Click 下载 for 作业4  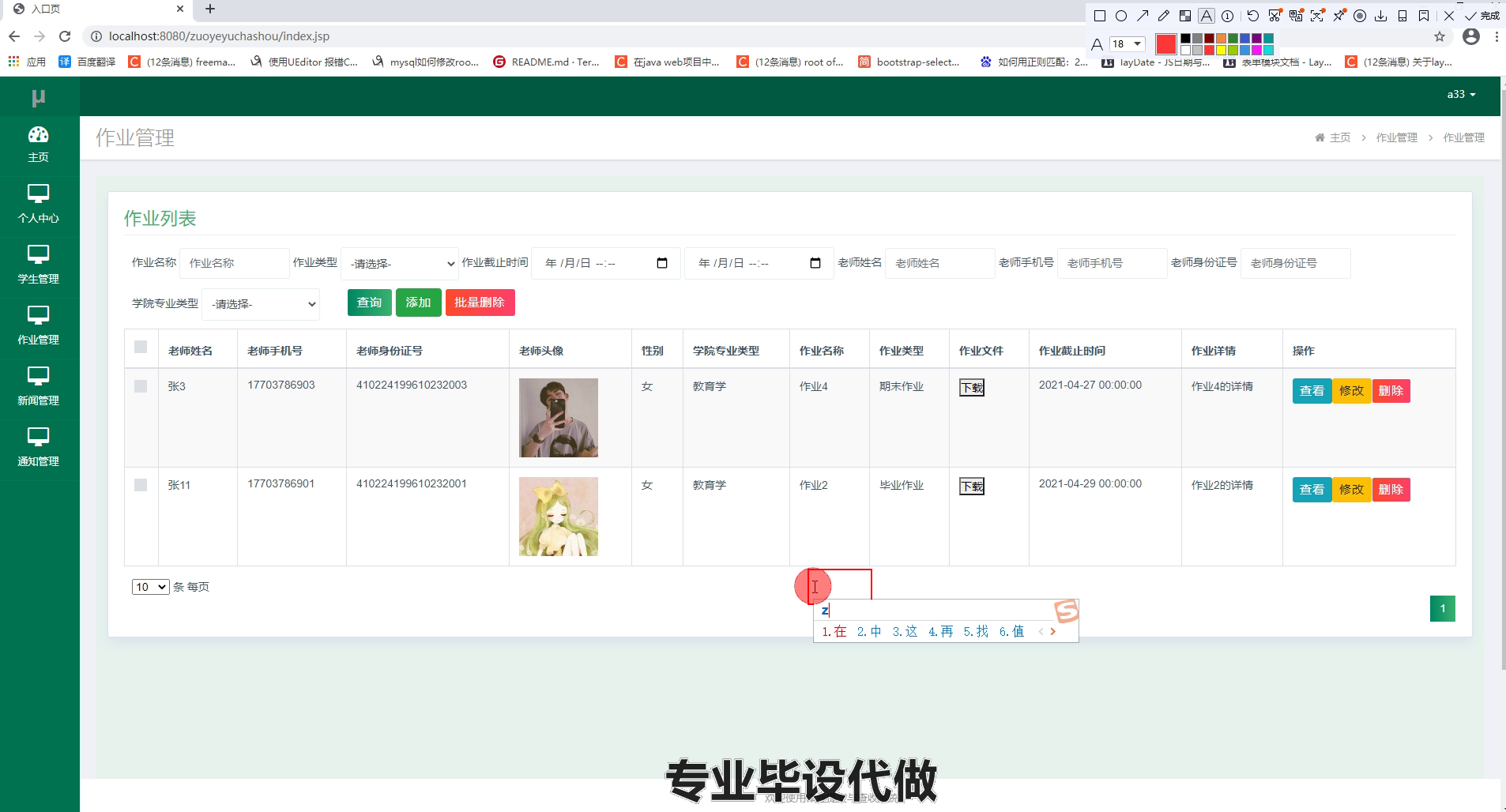pyautogui.click(x=972, y=388)
